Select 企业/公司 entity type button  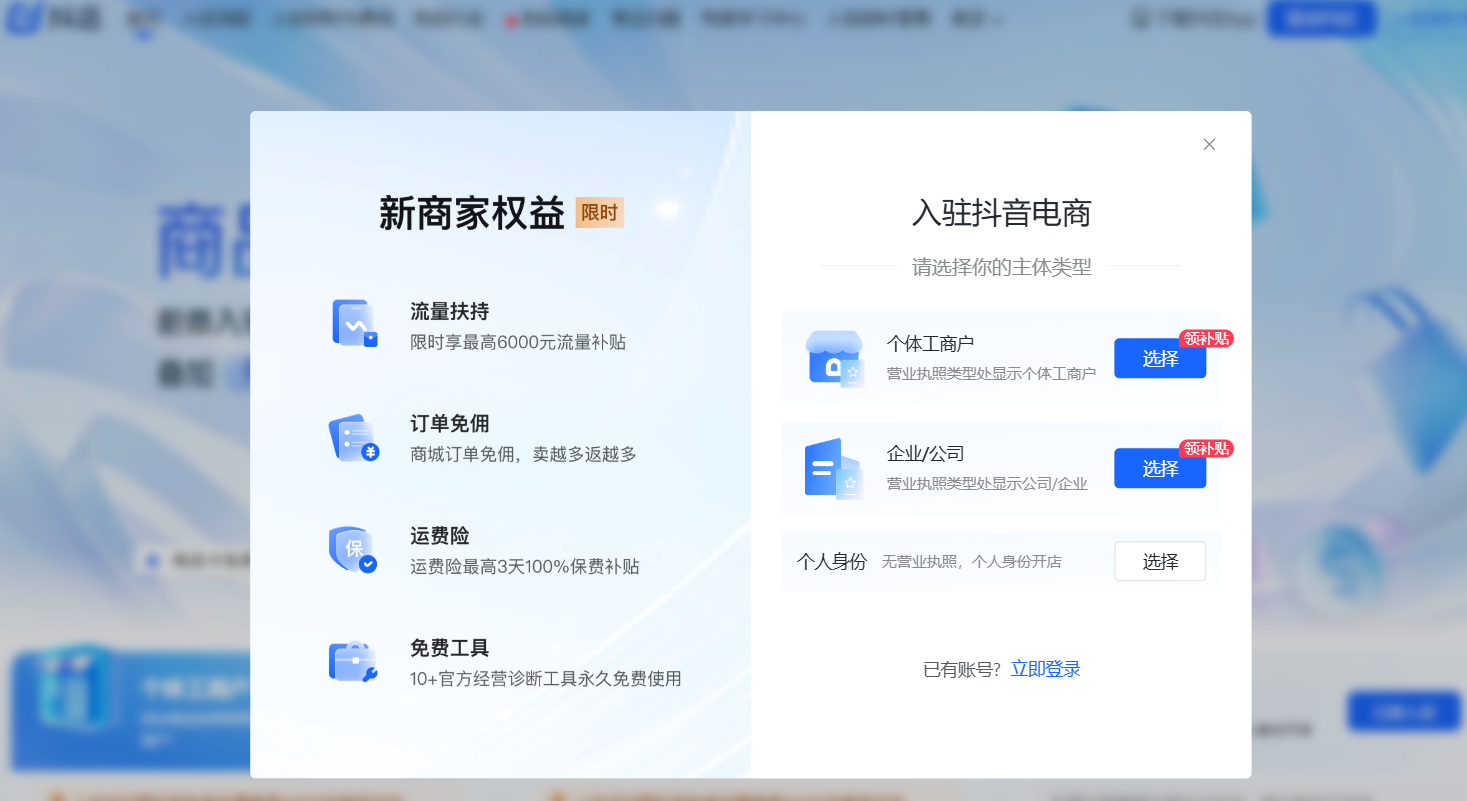1160,468
